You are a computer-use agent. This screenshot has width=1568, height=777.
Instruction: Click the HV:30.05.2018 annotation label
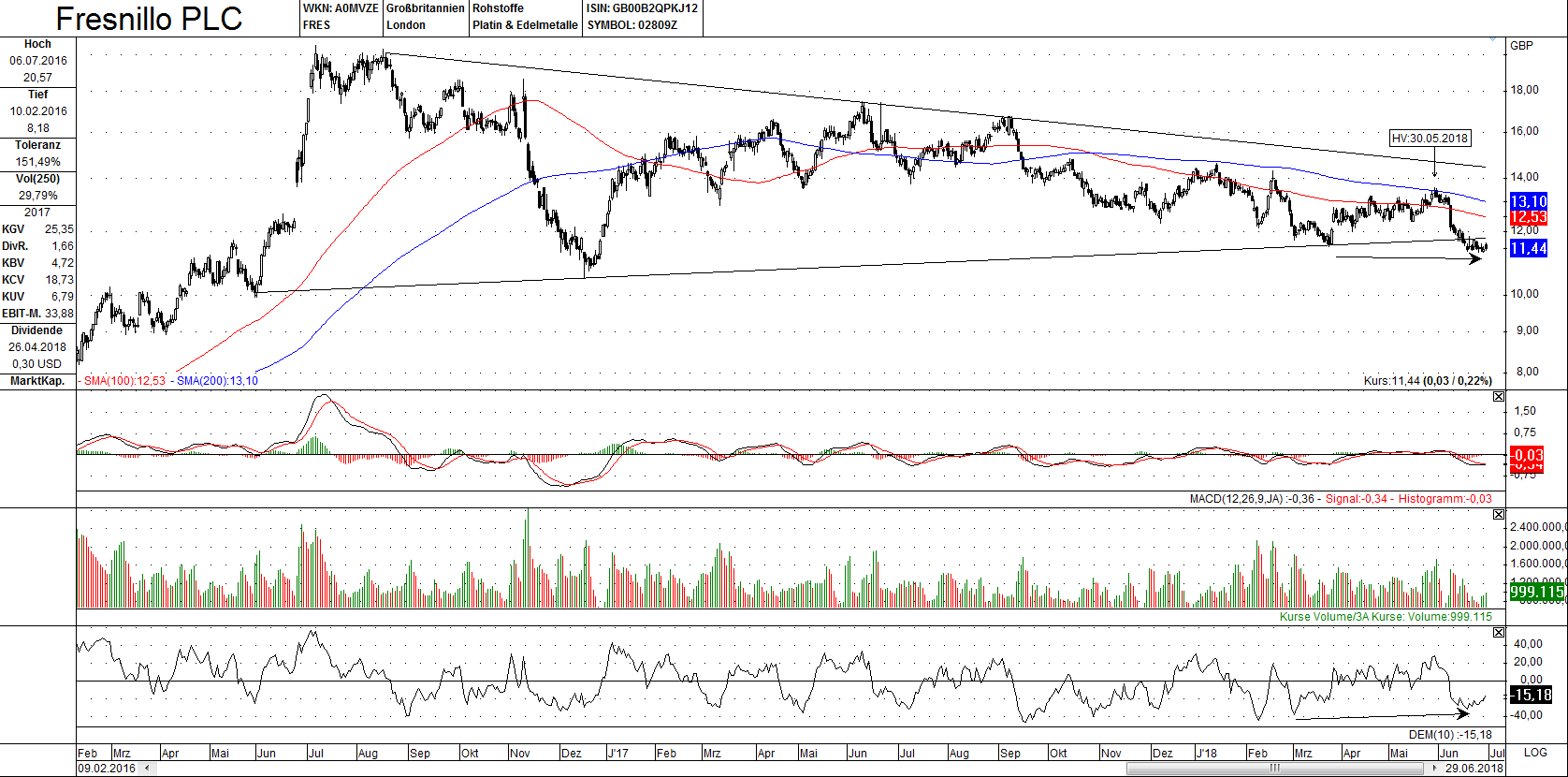1430,139
